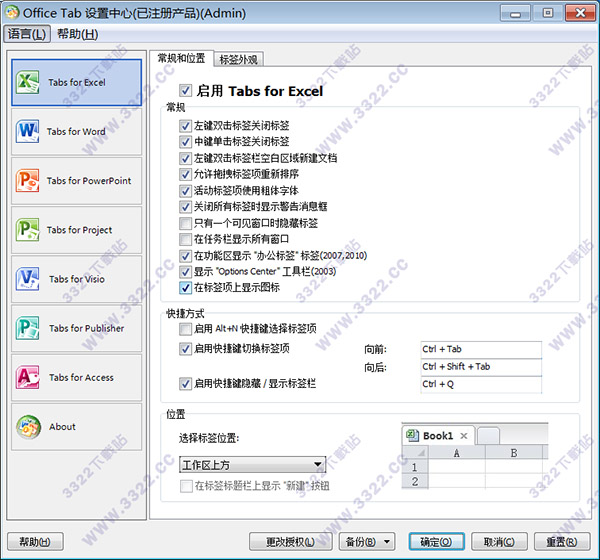Toggle 启用 Tabs for Excel checkbox
Viewport: 600px width, 560px height.
pyautogui.click(x=186, y=91)
